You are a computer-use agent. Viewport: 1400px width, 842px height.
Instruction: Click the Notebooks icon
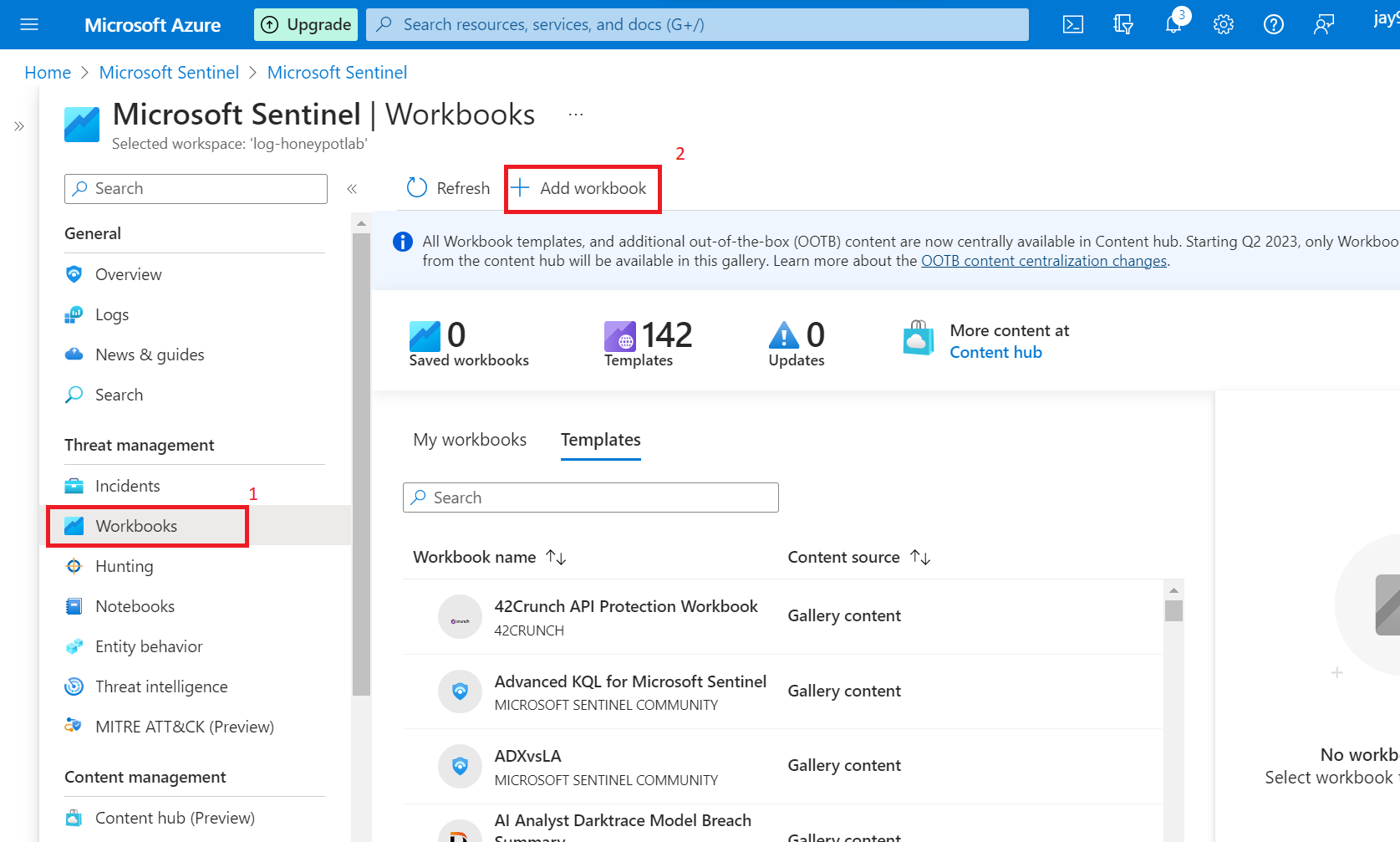(x=74, y=606)
